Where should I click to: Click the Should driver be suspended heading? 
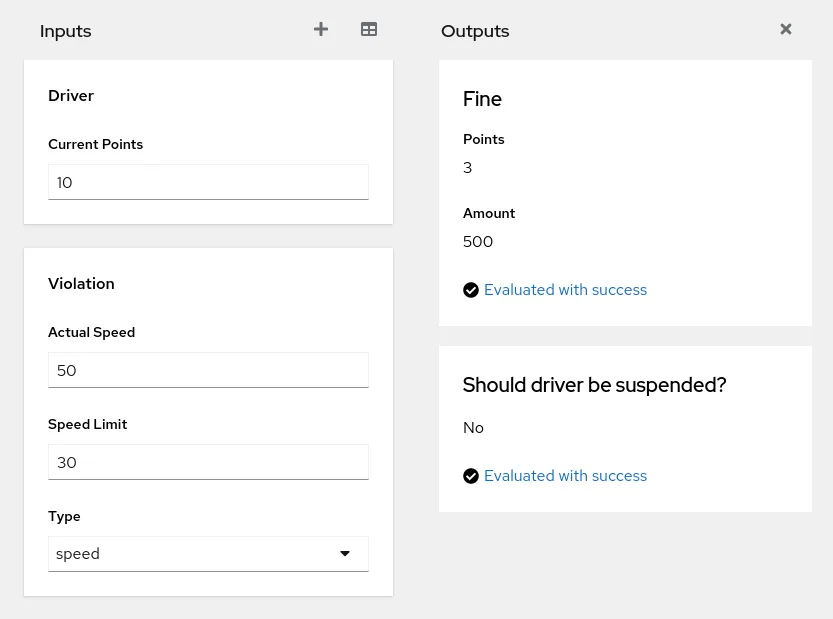pos(594,385)
